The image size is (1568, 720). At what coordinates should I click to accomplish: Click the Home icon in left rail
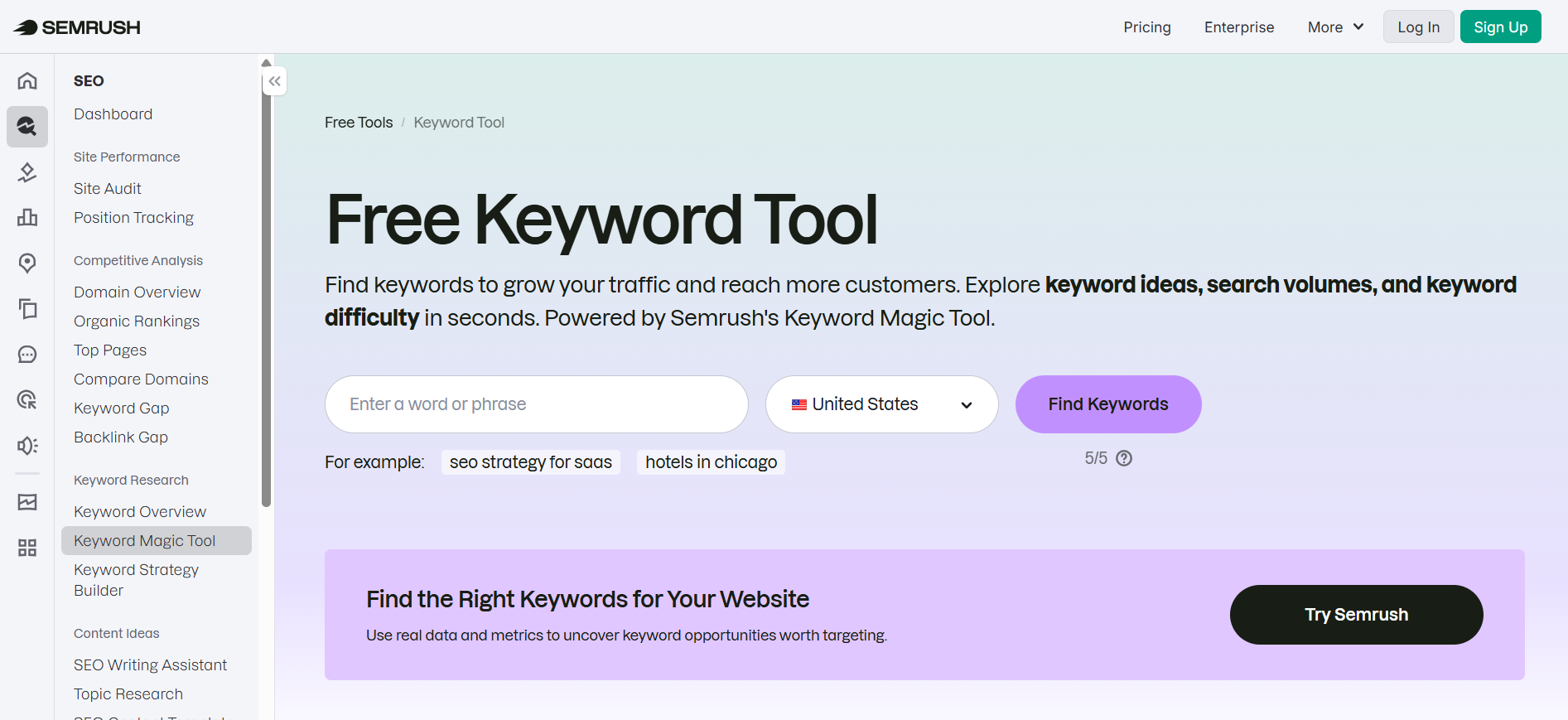27,80
